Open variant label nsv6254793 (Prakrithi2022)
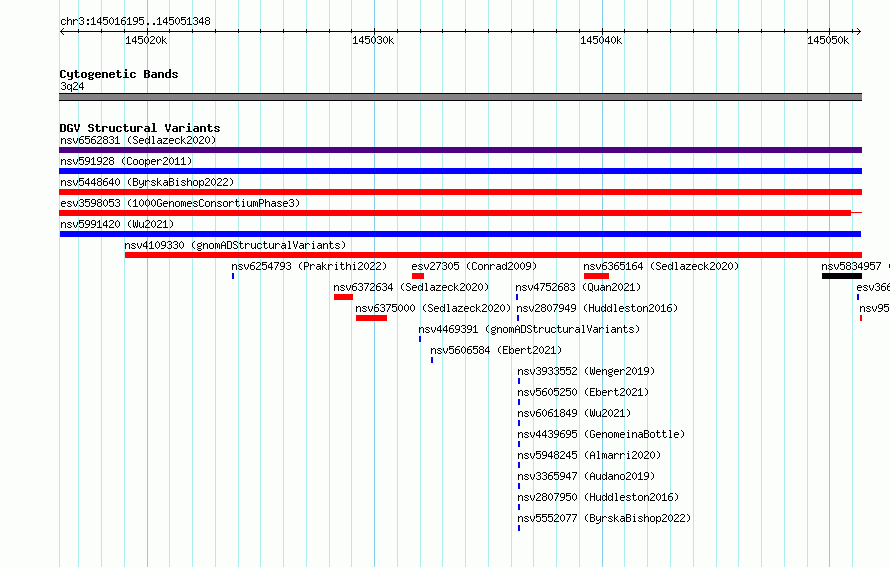890x567 pixels. [309, 266]
